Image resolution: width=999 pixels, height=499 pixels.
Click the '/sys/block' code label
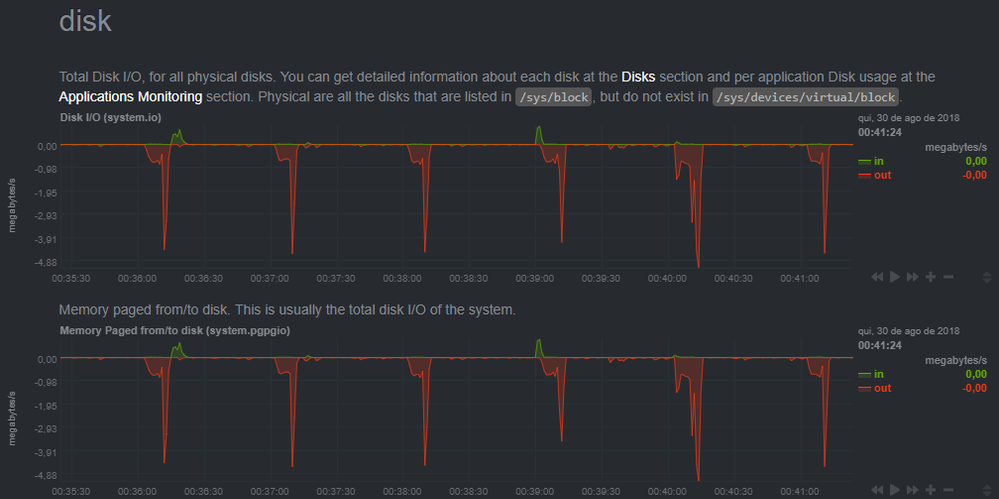pyautogui.click(x=554, y=97)
